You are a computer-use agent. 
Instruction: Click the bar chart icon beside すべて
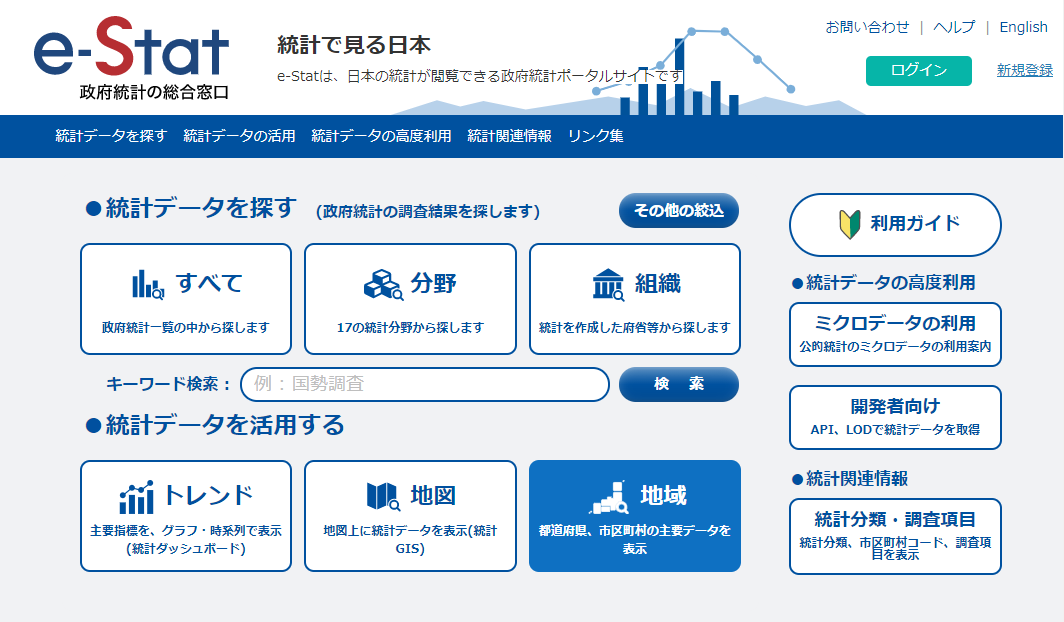click(x=148, y=285)
